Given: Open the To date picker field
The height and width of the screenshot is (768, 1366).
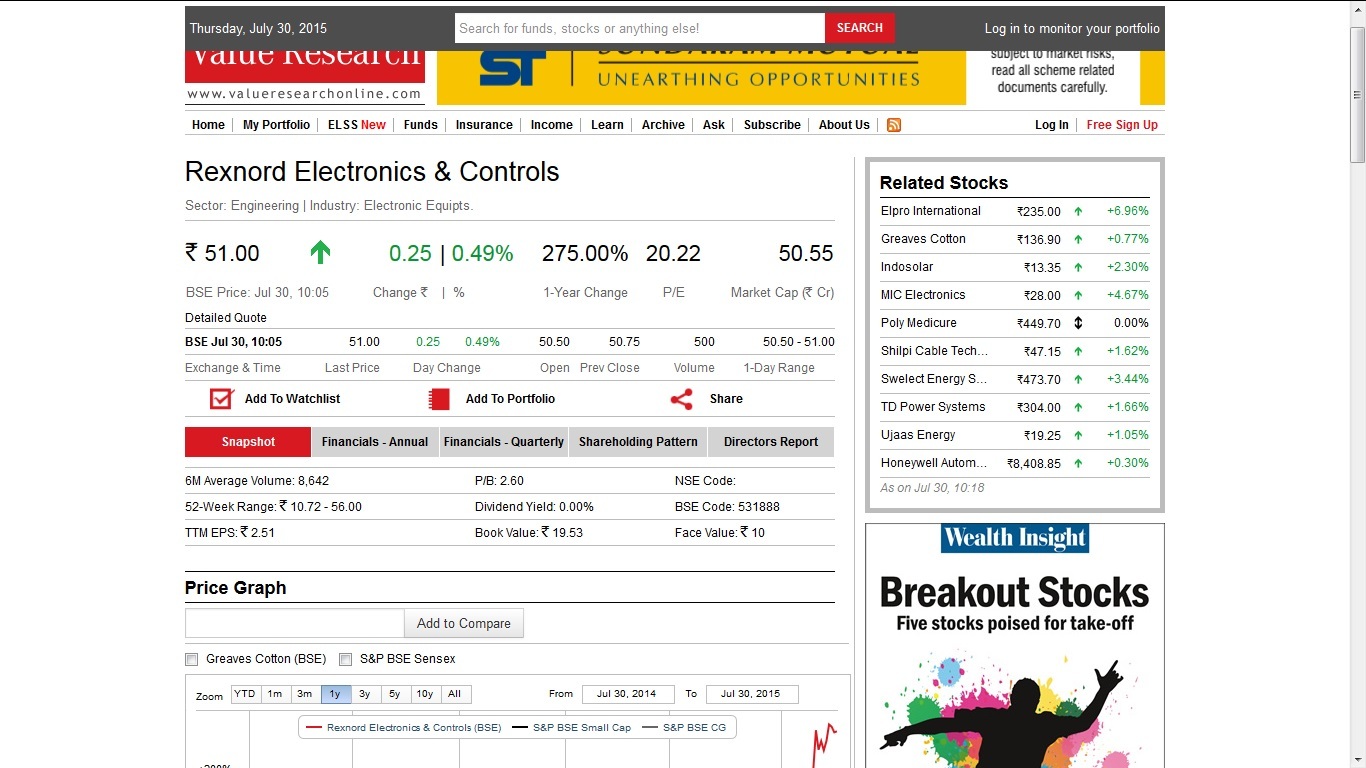Looking at the screenshot, I should click(x=751, y=694).
